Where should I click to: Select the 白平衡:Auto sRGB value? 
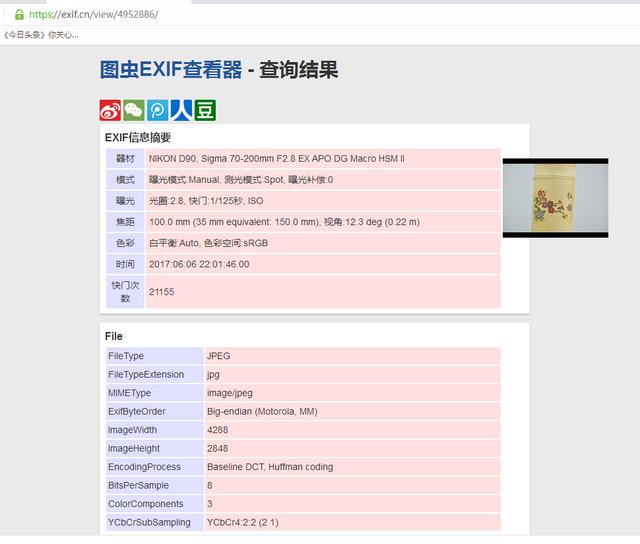point(209,243)
